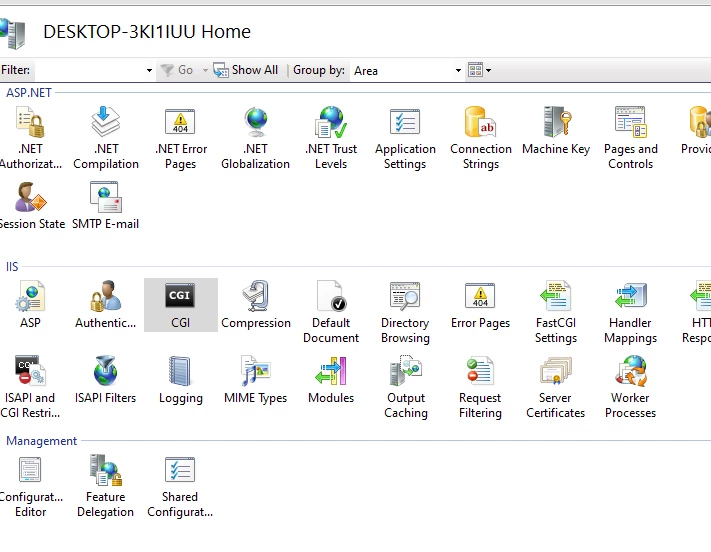Collapse the ASP.NET group header
The width and height of the screenshot is (711, 552).
coord(29,93)
